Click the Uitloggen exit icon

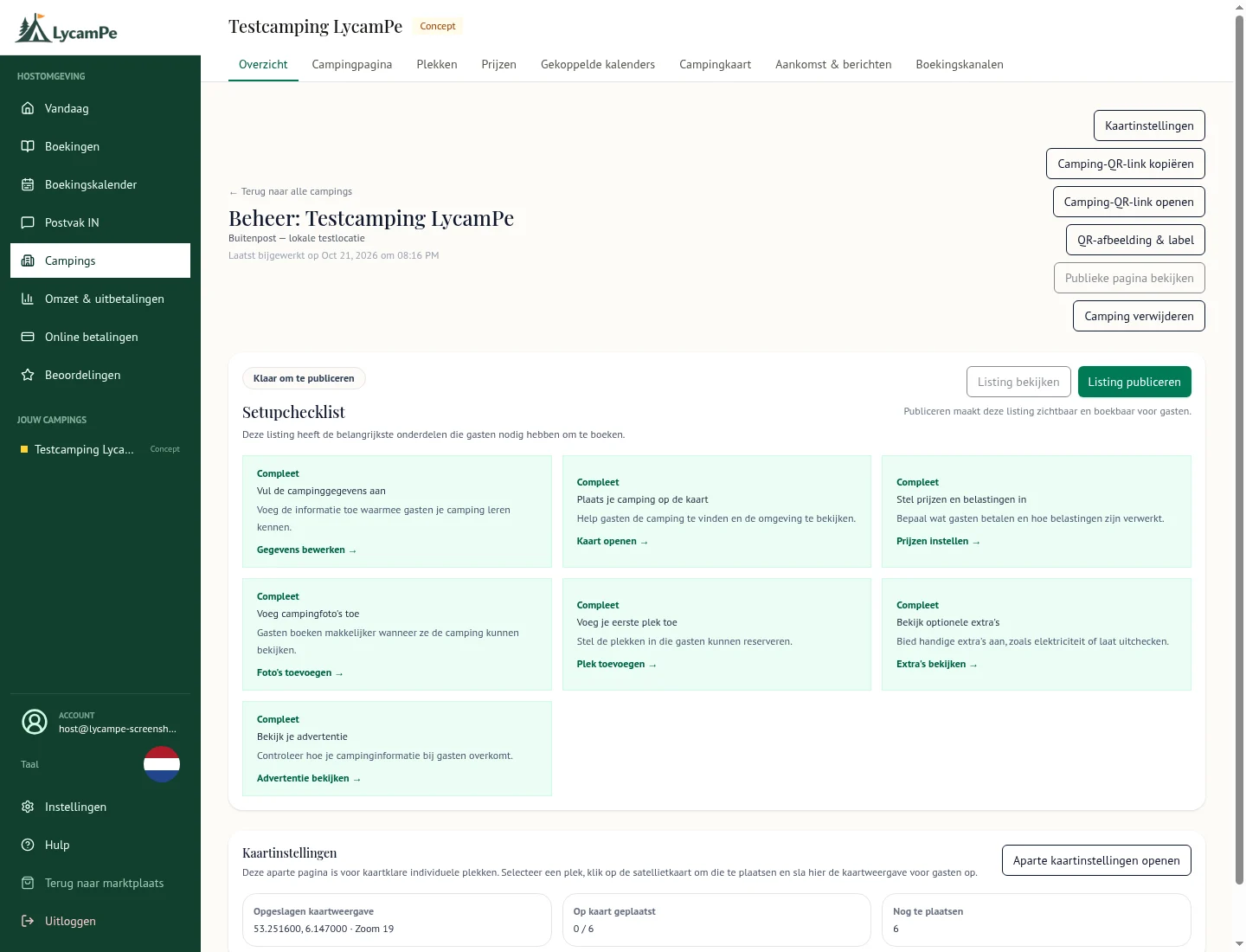coord(28,921)
